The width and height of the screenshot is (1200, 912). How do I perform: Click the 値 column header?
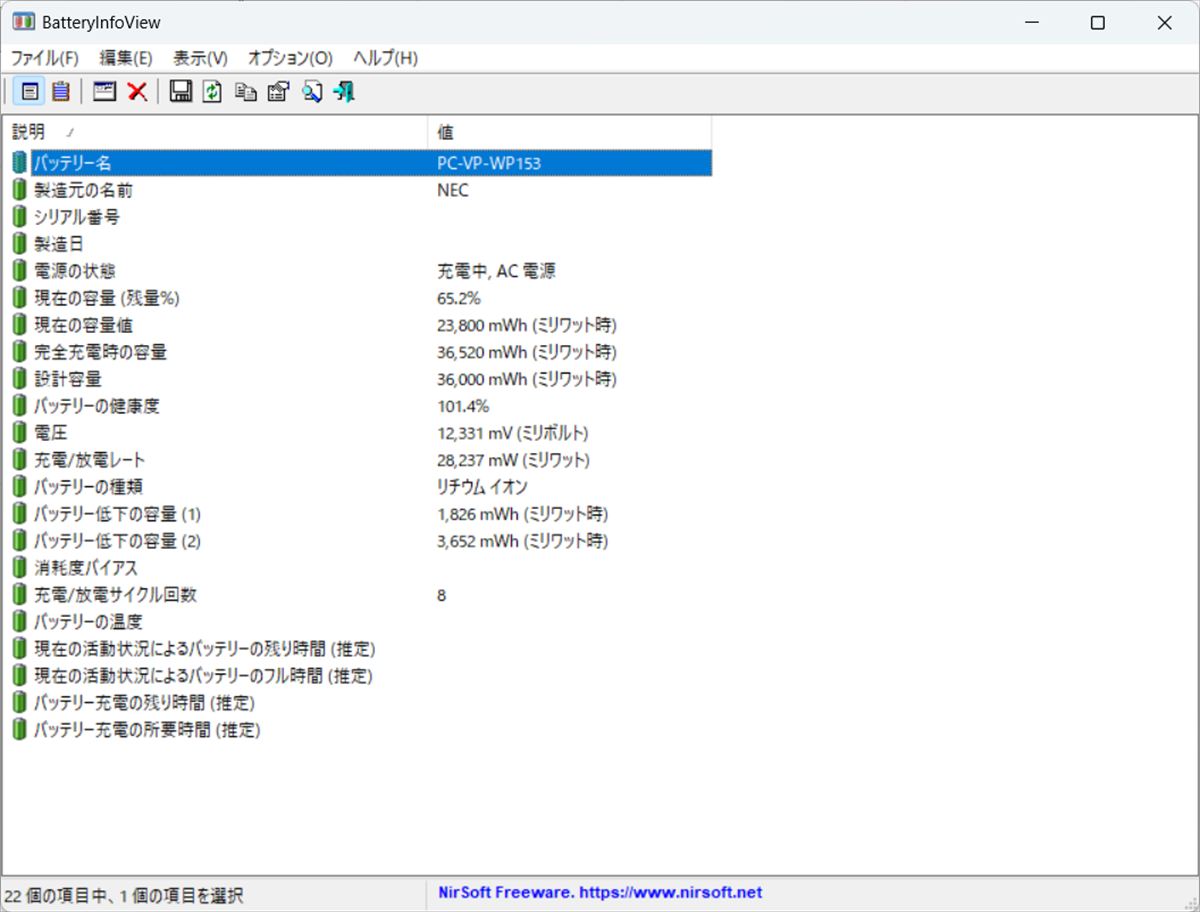click(x=568, y=132)
